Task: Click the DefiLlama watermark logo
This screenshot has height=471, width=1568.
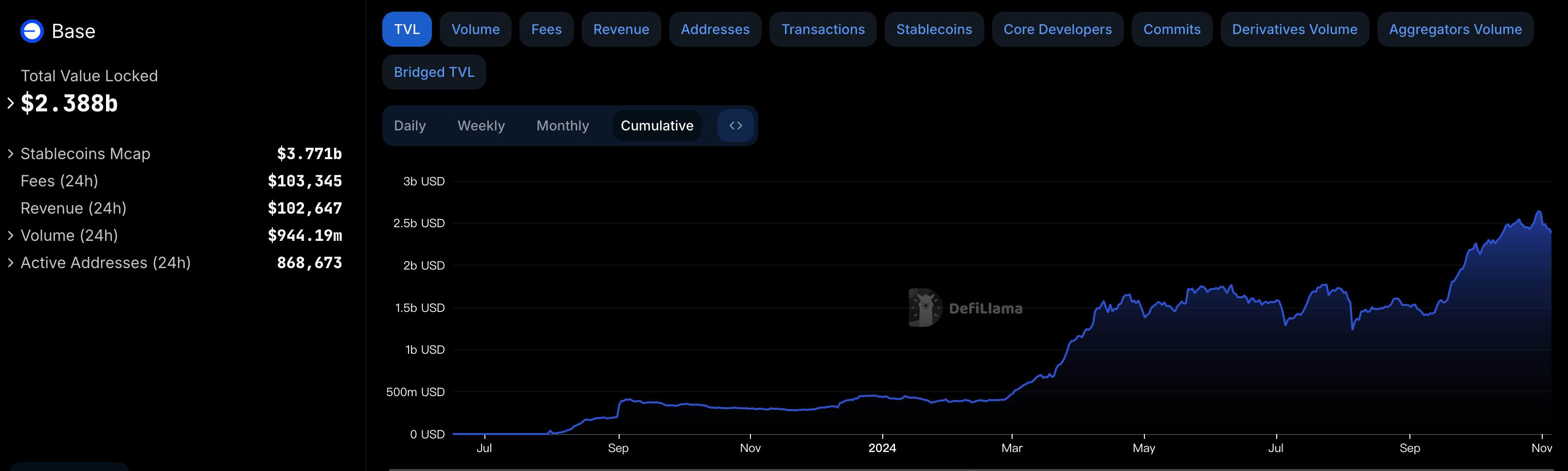Action: coord(965,308)
